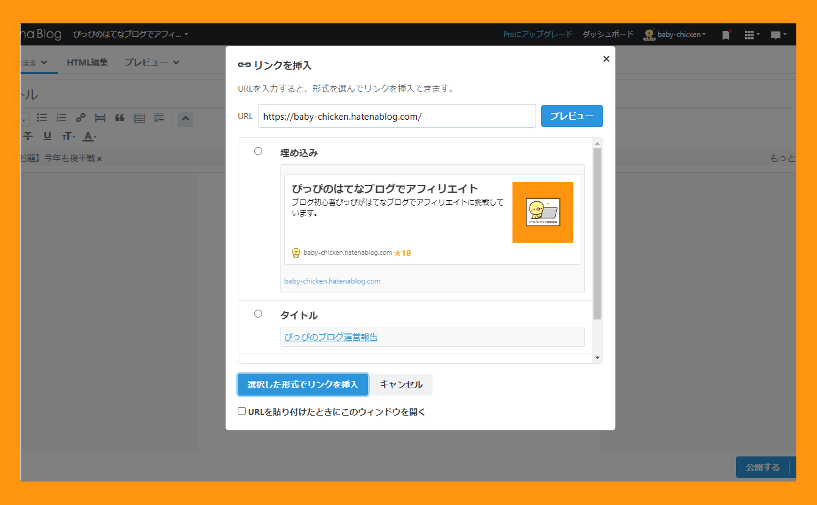Image resolution: width=817 pixels, height=505 pixels.
Task: Open the text color dropdown
Action: 89,136
